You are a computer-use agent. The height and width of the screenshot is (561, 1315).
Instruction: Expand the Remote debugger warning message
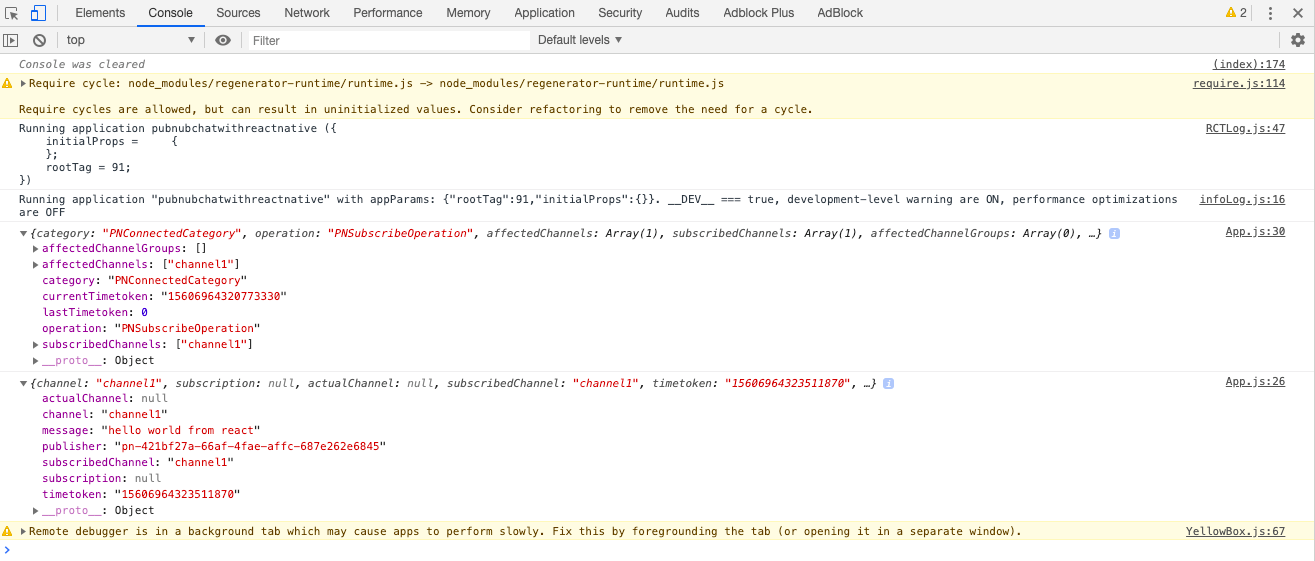(23, 531)
